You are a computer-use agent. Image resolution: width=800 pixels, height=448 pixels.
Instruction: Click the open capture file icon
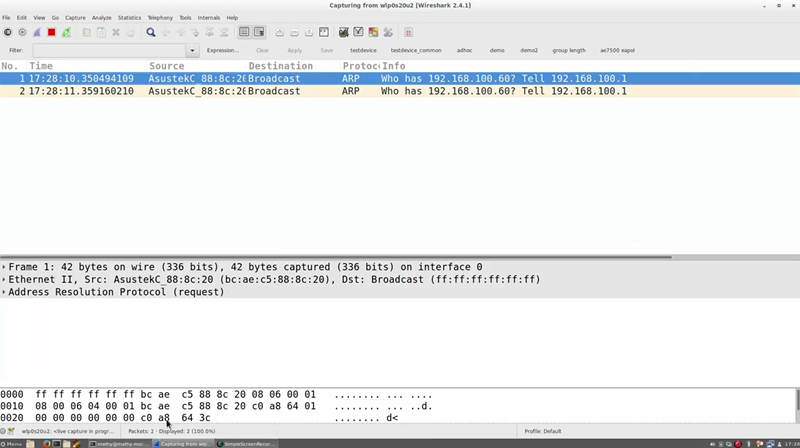[x=87, y=32]
